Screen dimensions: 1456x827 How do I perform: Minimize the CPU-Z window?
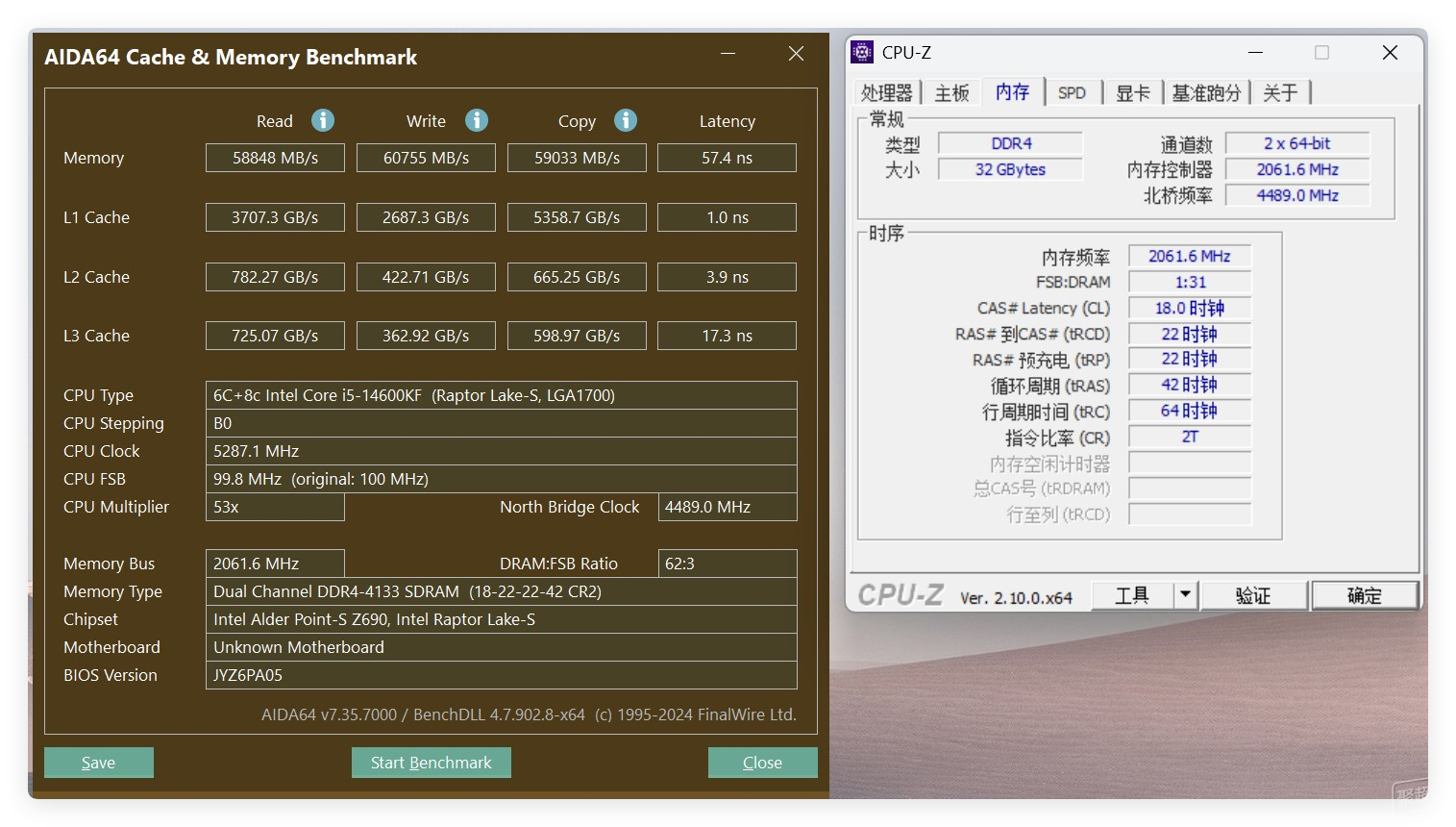tap(1255, 53)
